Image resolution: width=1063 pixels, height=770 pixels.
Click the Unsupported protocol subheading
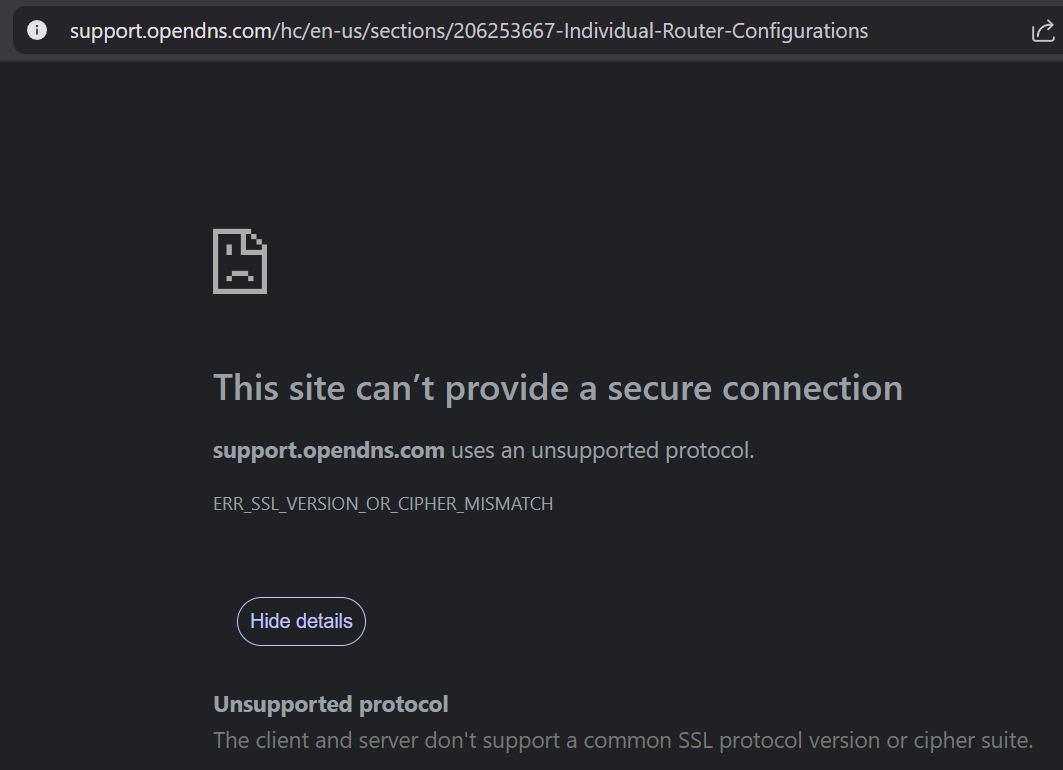pyautogui.click(x=331, y=704)
